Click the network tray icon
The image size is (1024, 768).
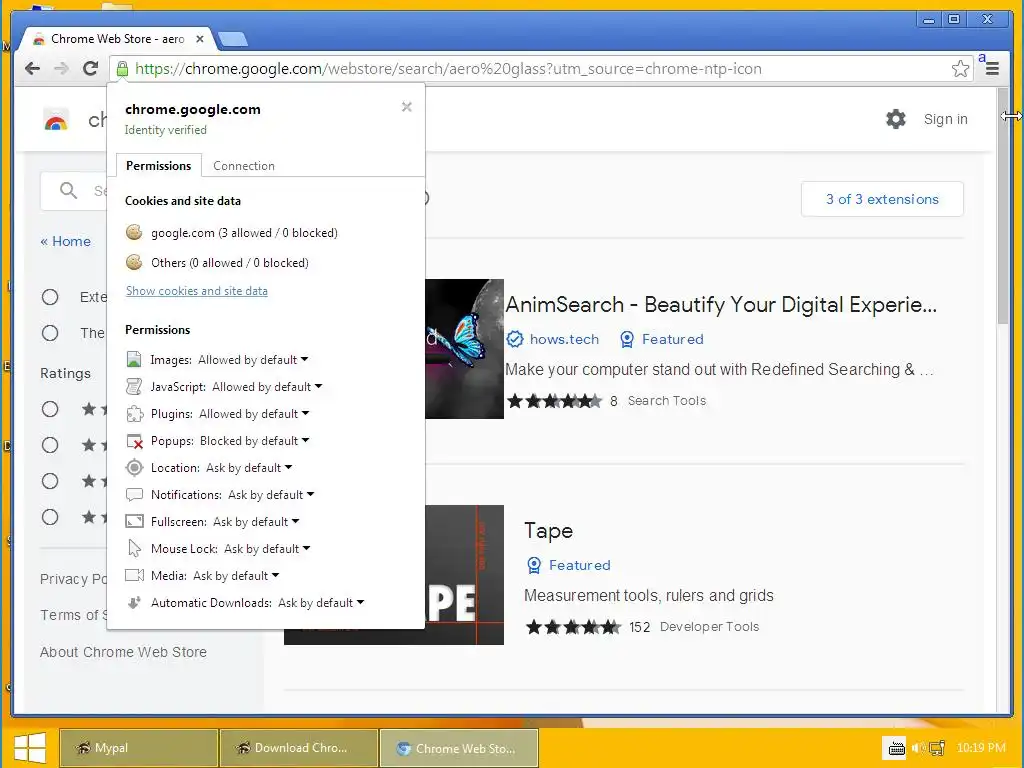(937, 748)
